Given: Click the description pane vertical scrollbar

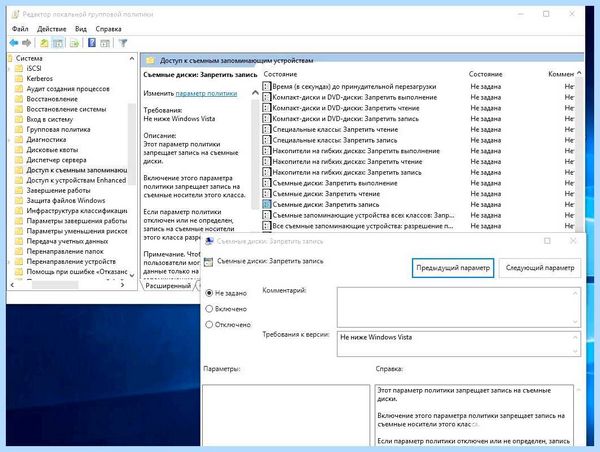Looking at the screenshot, I should (x=255, y=154).
